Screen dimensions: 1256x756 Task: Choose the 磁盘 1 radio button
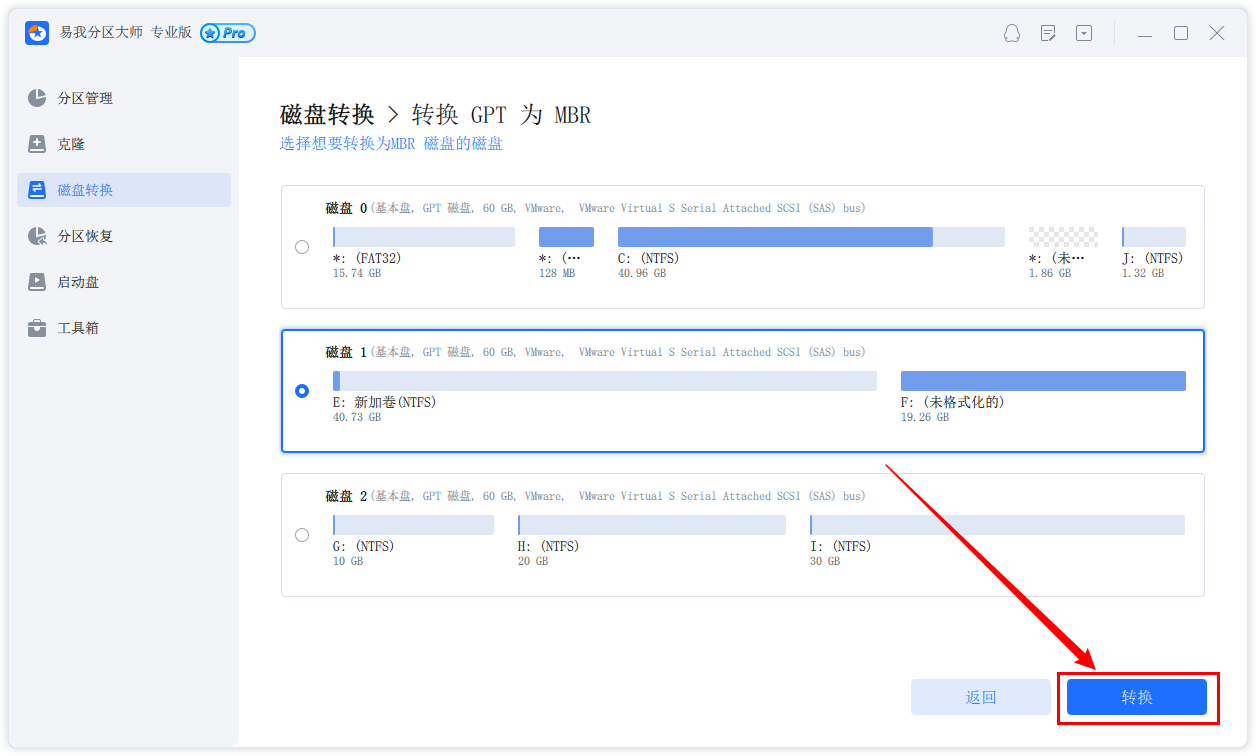[x=302, y=391]
